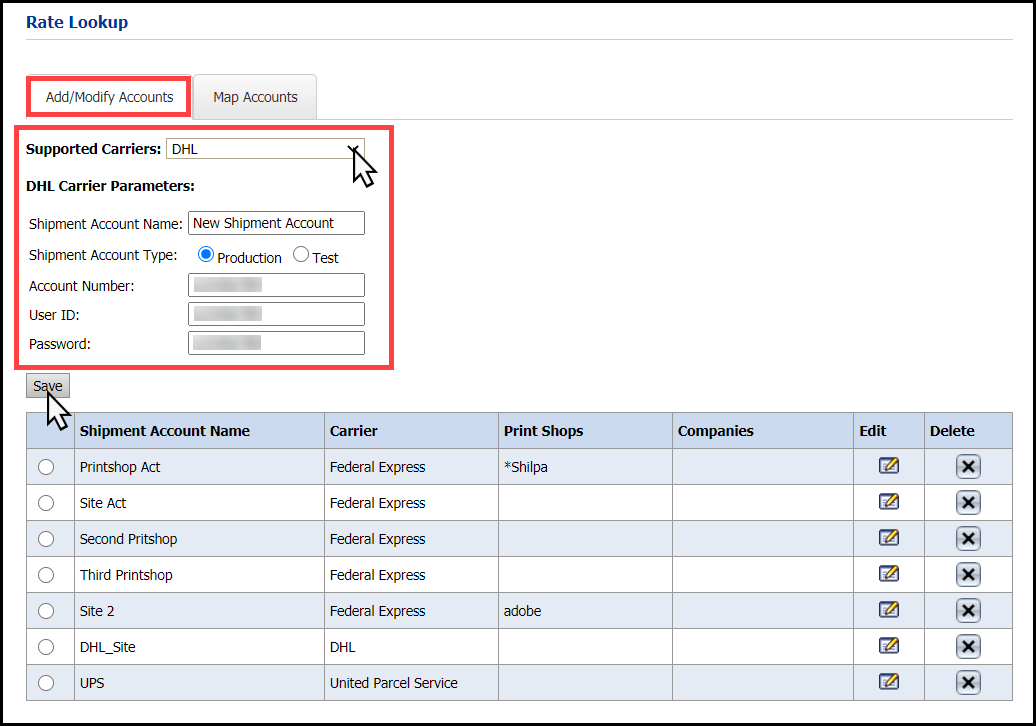Click edit icon for Printshop Act row
Image resolution: width=1036 pixels, height=726 pixels.
click(x=888, y=466)
